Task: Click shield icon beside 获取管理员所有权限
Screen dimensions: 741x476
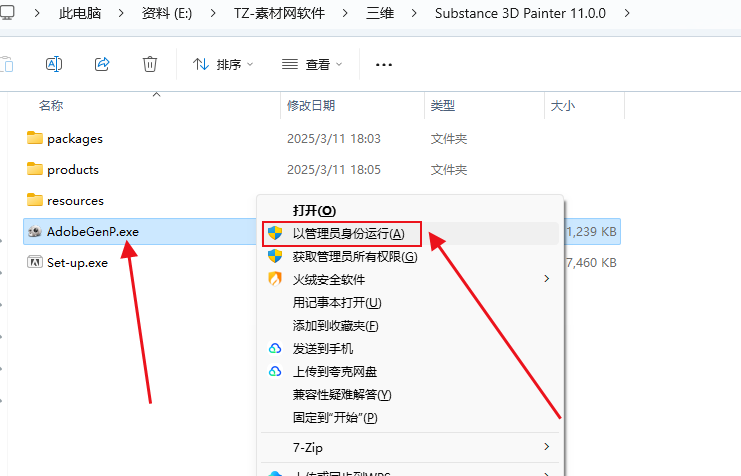Action: click(x=275, y=256)
